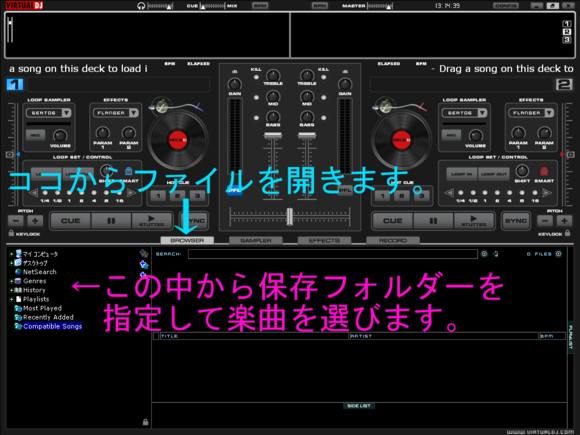Select waveform zoom level 2

point(567,32)
